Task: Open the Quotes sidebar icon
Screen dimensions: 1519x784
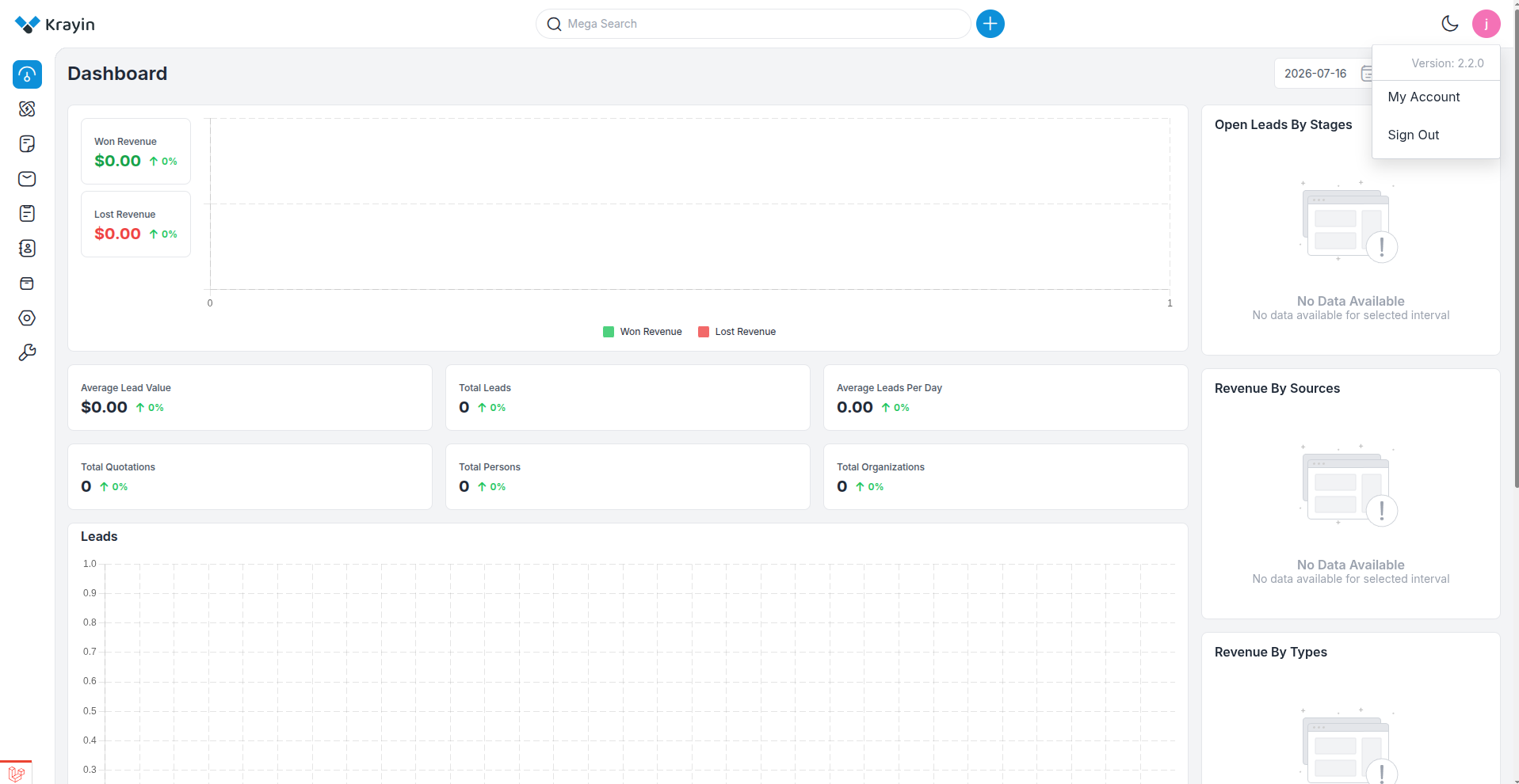Action: pos(27,144)
